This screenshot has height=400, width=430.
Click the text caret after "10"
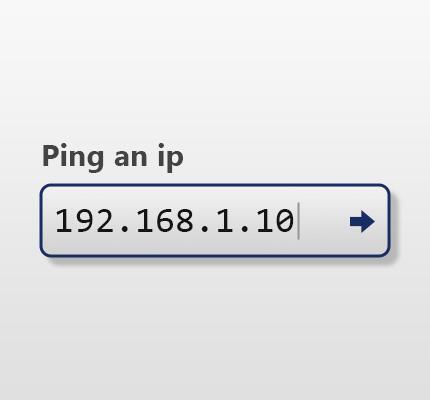(x=299, y=220)
